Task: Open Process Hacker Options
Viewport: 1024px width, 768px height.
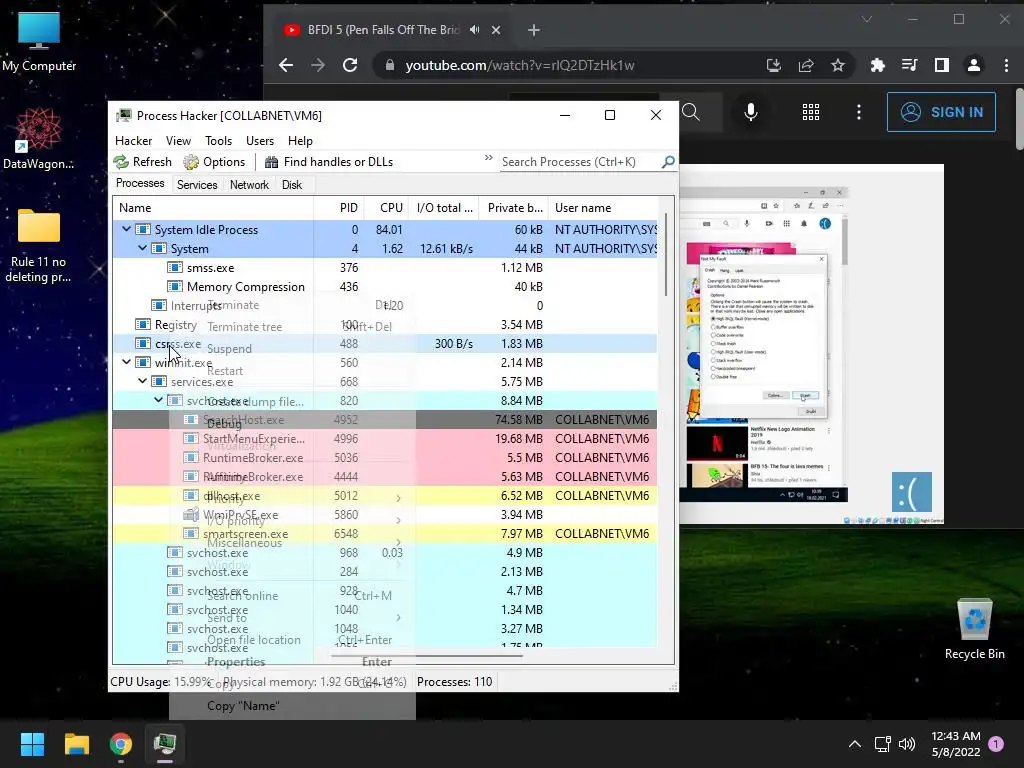Action: pyautogui.click(x=214, y=162)
